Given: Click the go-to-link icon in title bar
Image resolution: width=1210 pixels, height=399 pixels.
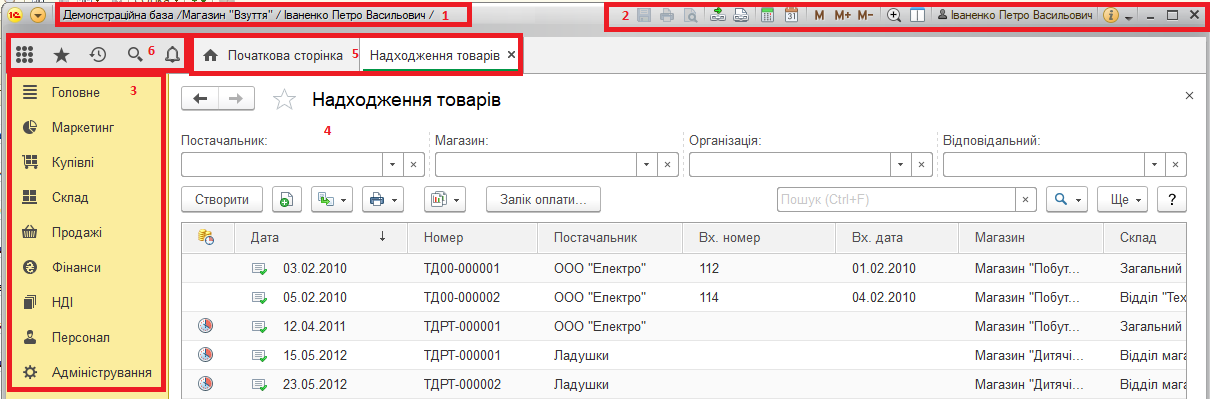Looking at the screenshot, I should tap(740, 16).
